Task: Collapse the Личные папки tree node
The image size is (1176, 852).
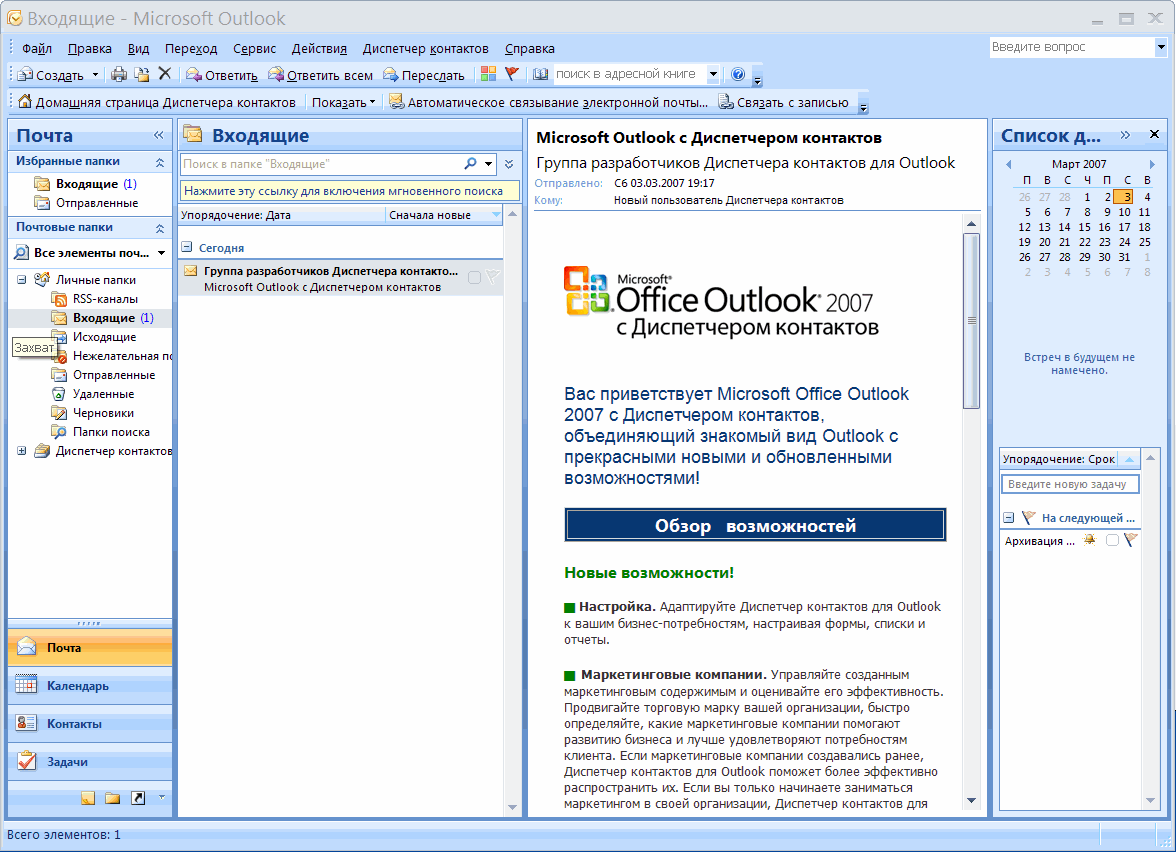Action: pos(22,280)
